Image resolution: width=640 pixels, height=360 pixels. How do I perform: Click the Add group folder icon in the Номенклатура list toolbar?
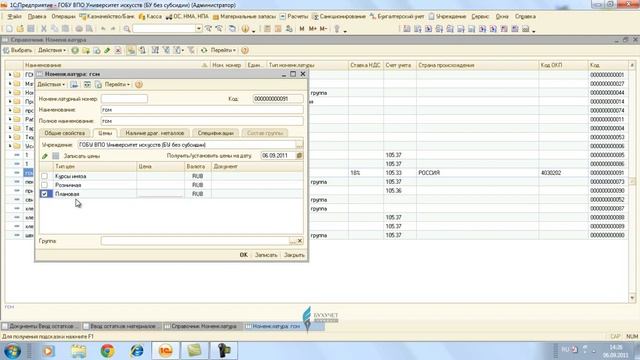pyautogui.click(x=86, y=51)
